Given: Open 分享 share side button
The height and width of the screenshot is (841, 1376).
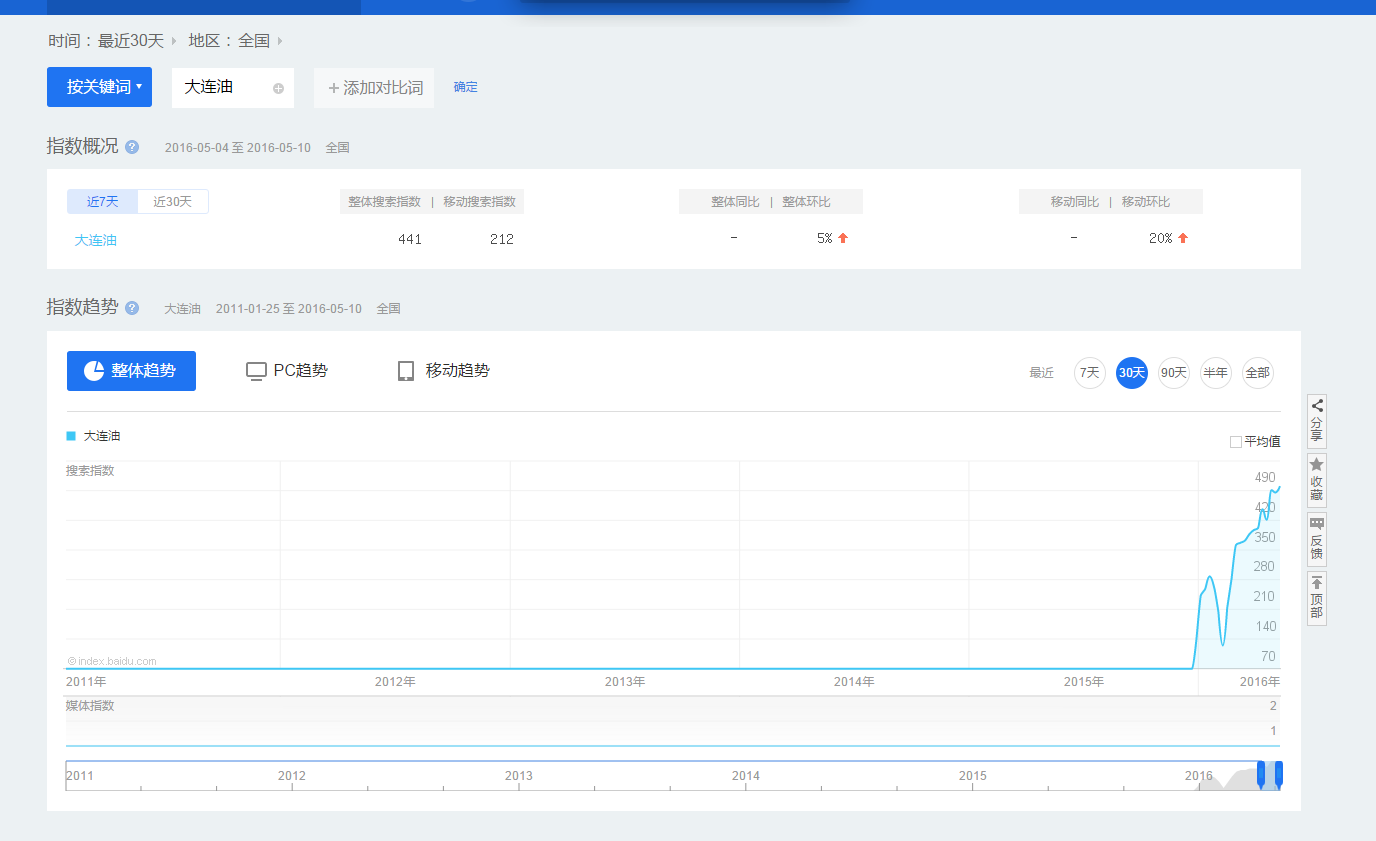Looking at the screenshot, I should tap(1317, 421).
